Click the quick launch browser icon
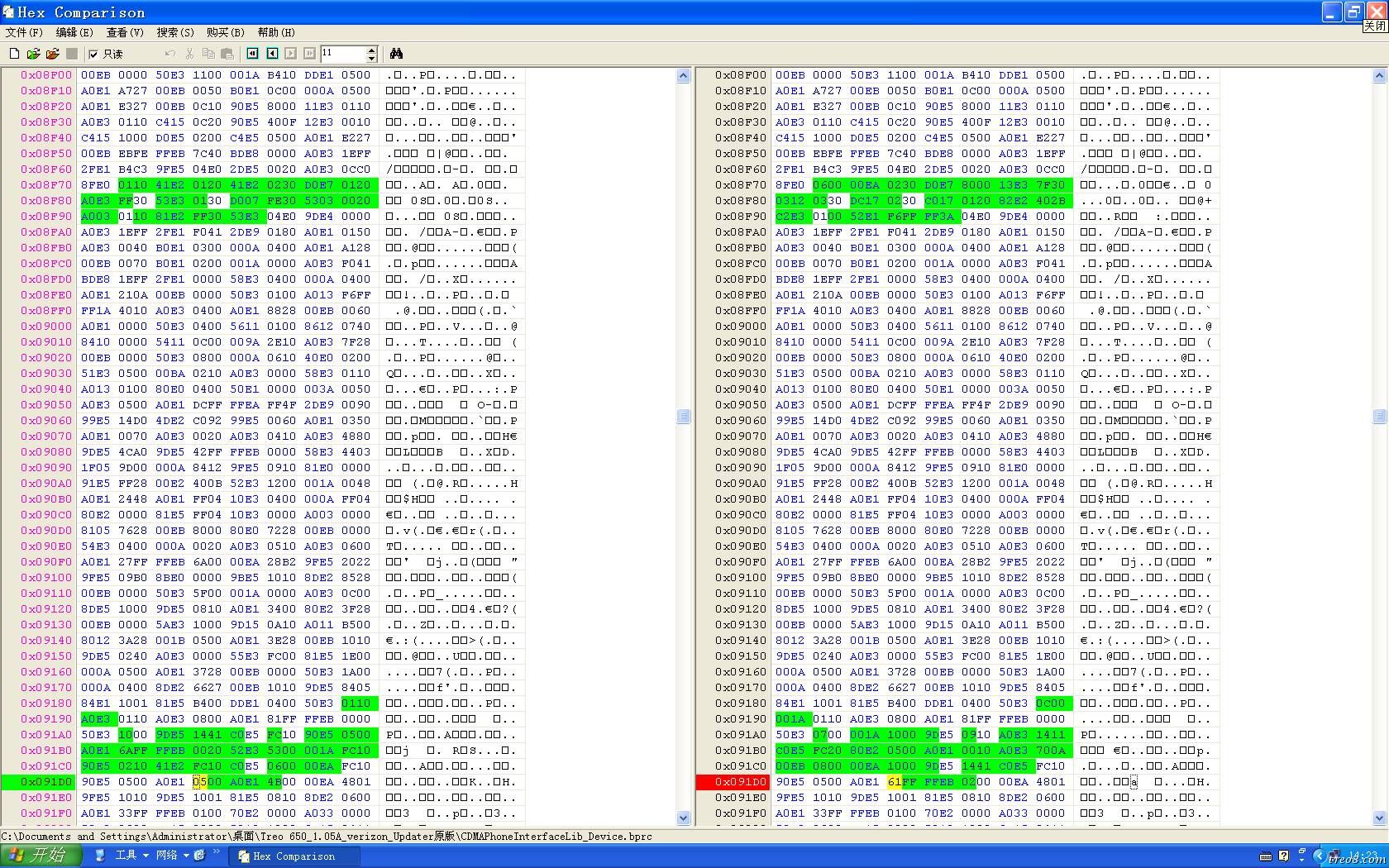This screenshot has height=868, width=1389. click(199, 856)
